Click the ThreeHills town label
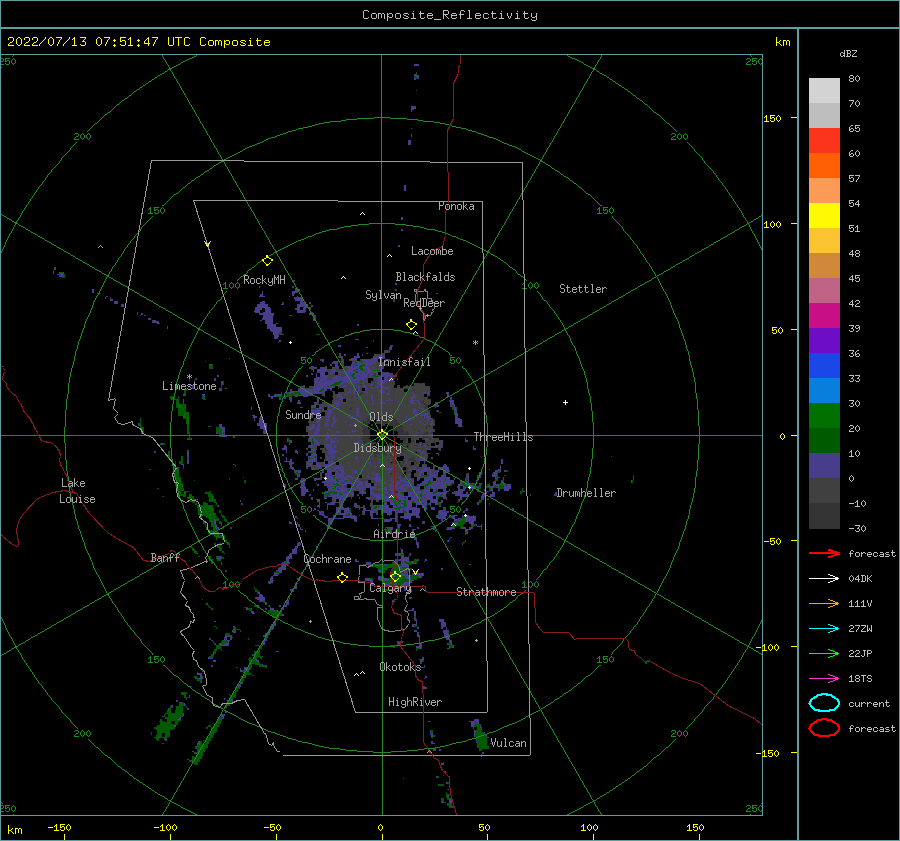 503,437
